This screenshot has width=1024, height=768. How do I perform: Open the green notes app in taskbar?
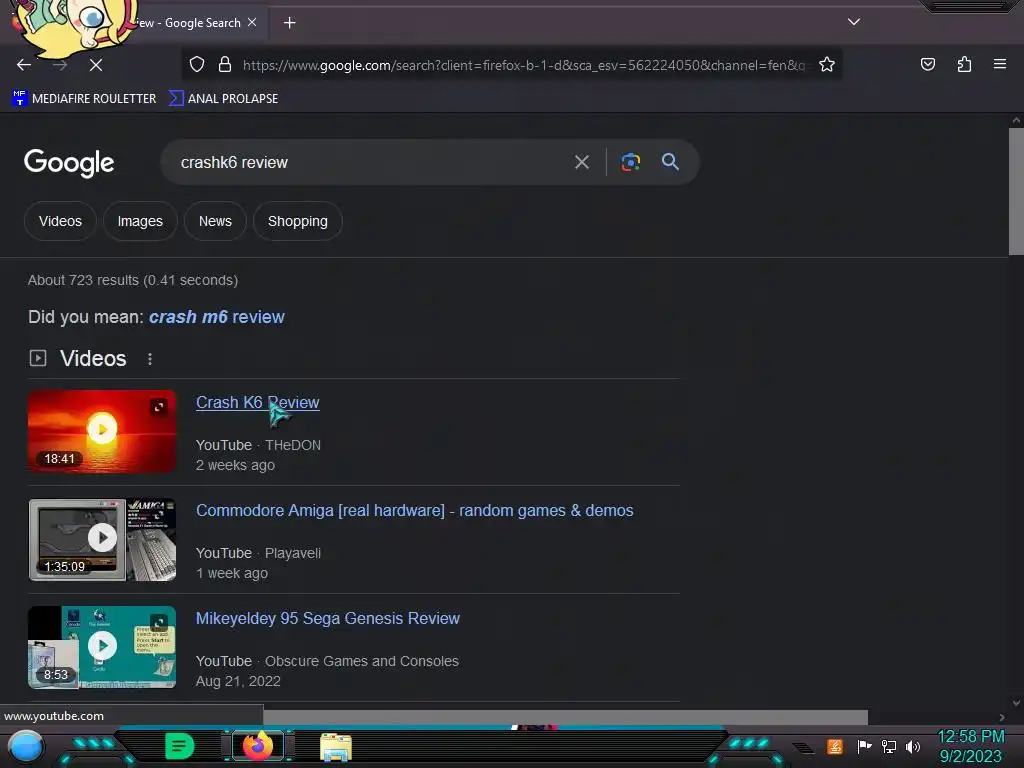click(x=180, y=746)
